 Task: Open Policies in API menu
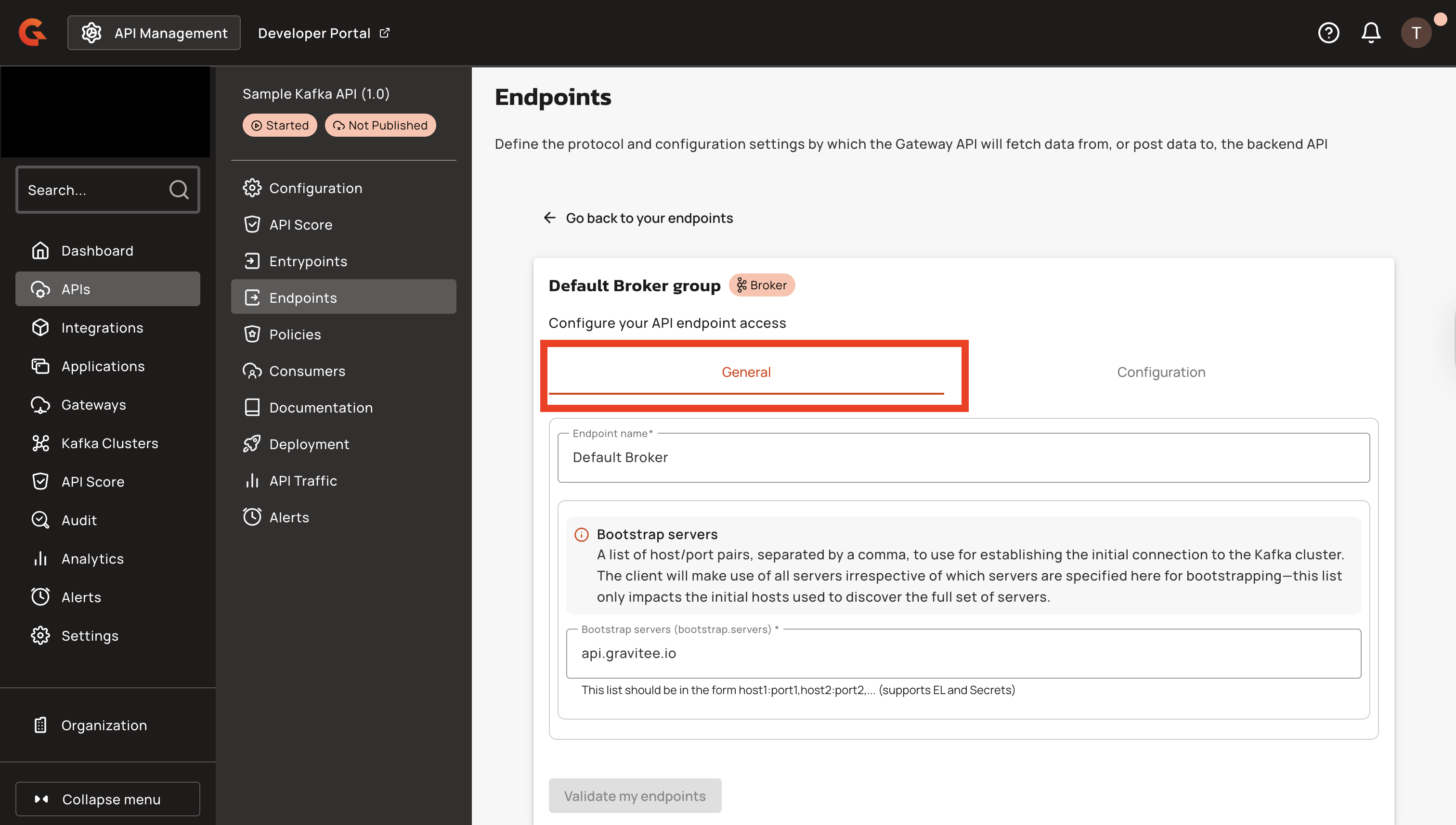click(295, 335)
